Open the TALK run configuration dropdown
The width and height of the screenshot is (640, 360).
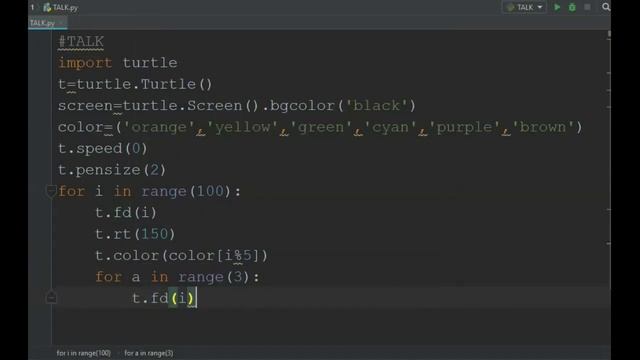[524, 7]
